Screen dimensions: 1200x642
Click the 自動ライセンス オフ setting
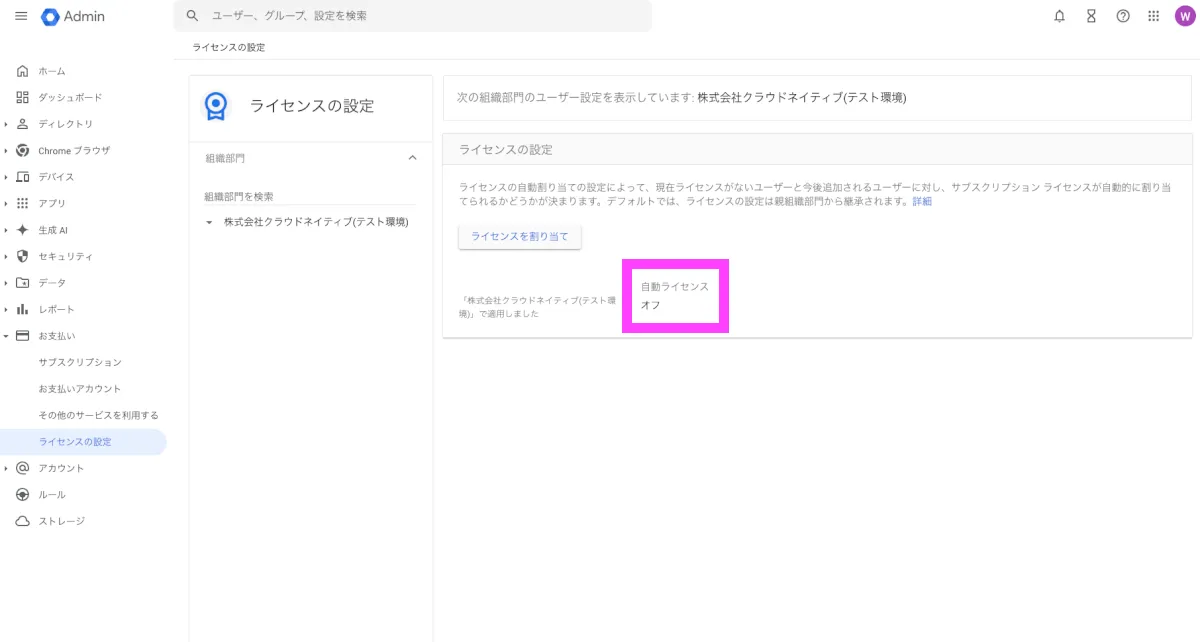(x=674, y=295)
